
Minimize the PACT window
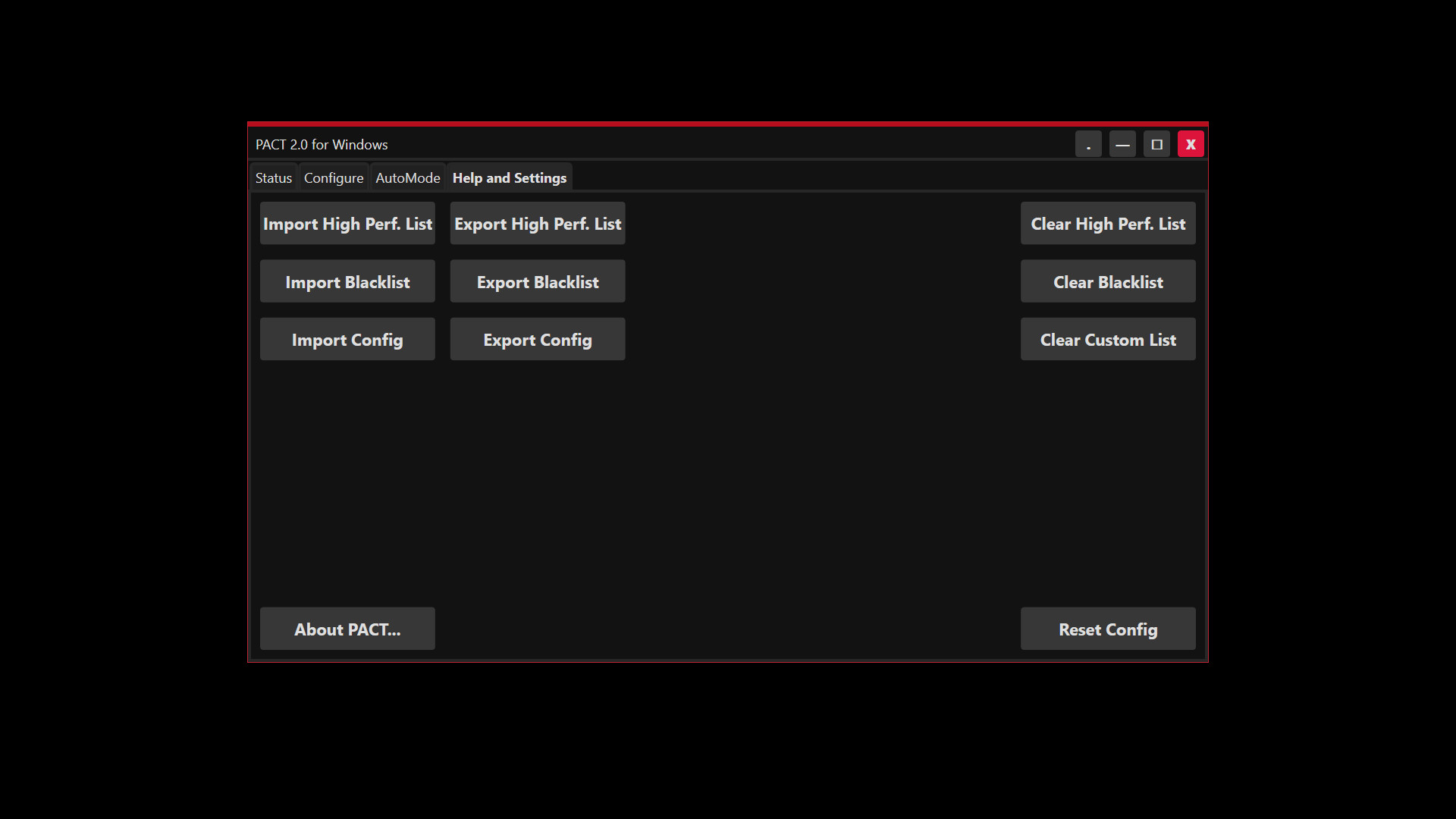1122,143
